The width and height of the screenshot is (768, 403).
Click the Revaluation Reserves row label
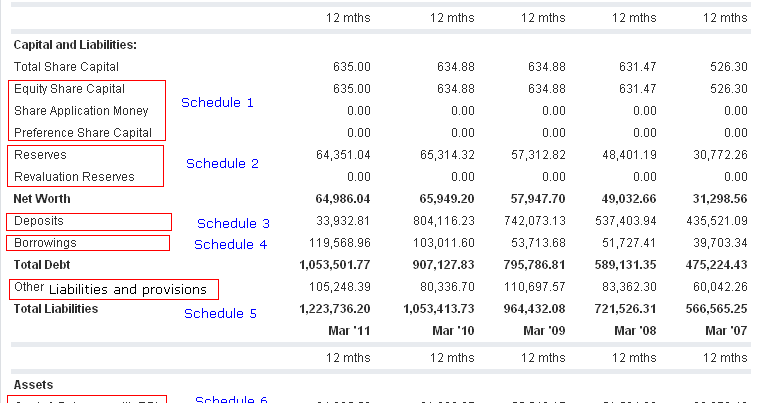(74, 177)
